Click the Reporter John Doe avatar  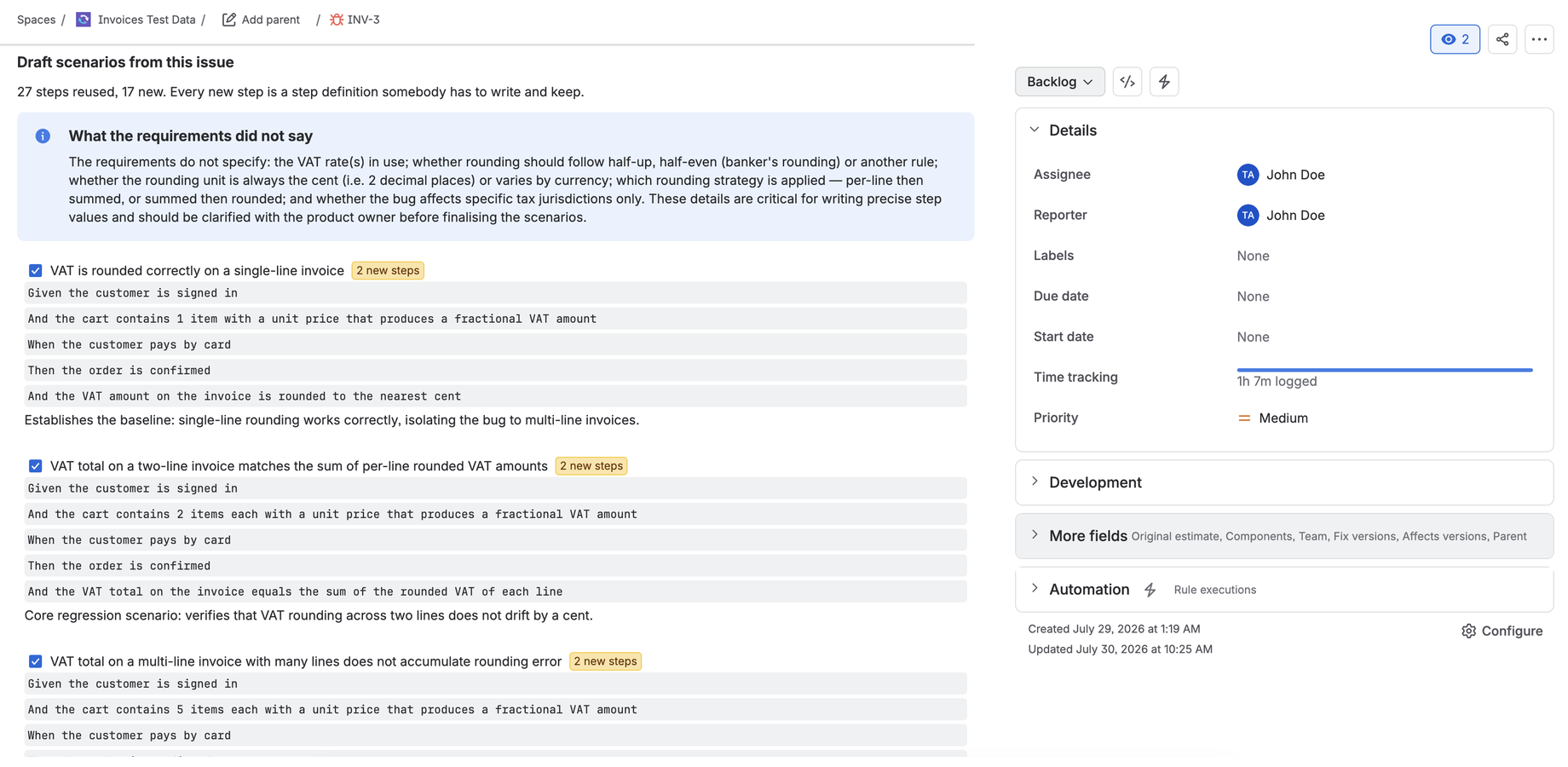pos(1248,216)
